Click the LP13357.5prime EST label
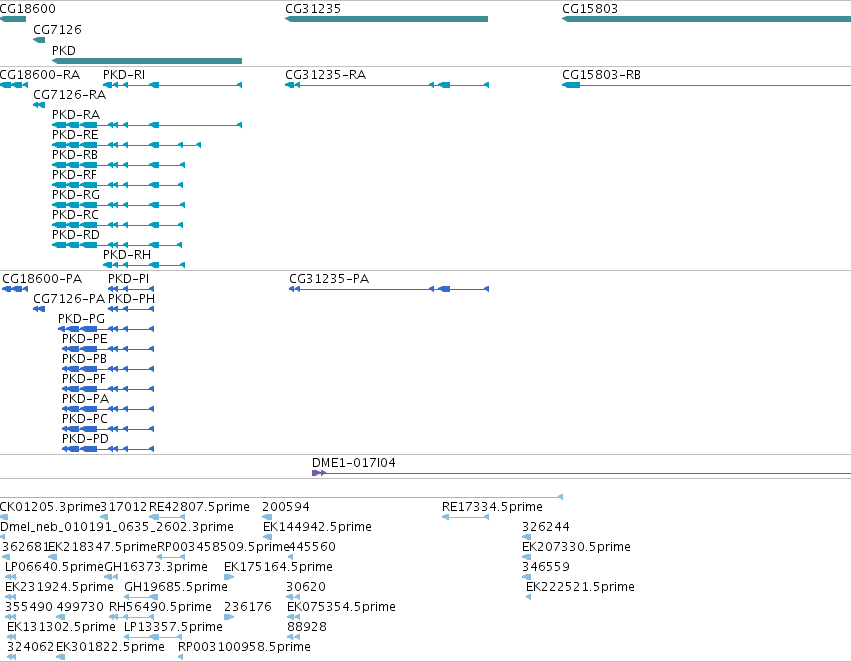Image resolution: width=851 pixels, height=662 pixels. coord(174,627)
